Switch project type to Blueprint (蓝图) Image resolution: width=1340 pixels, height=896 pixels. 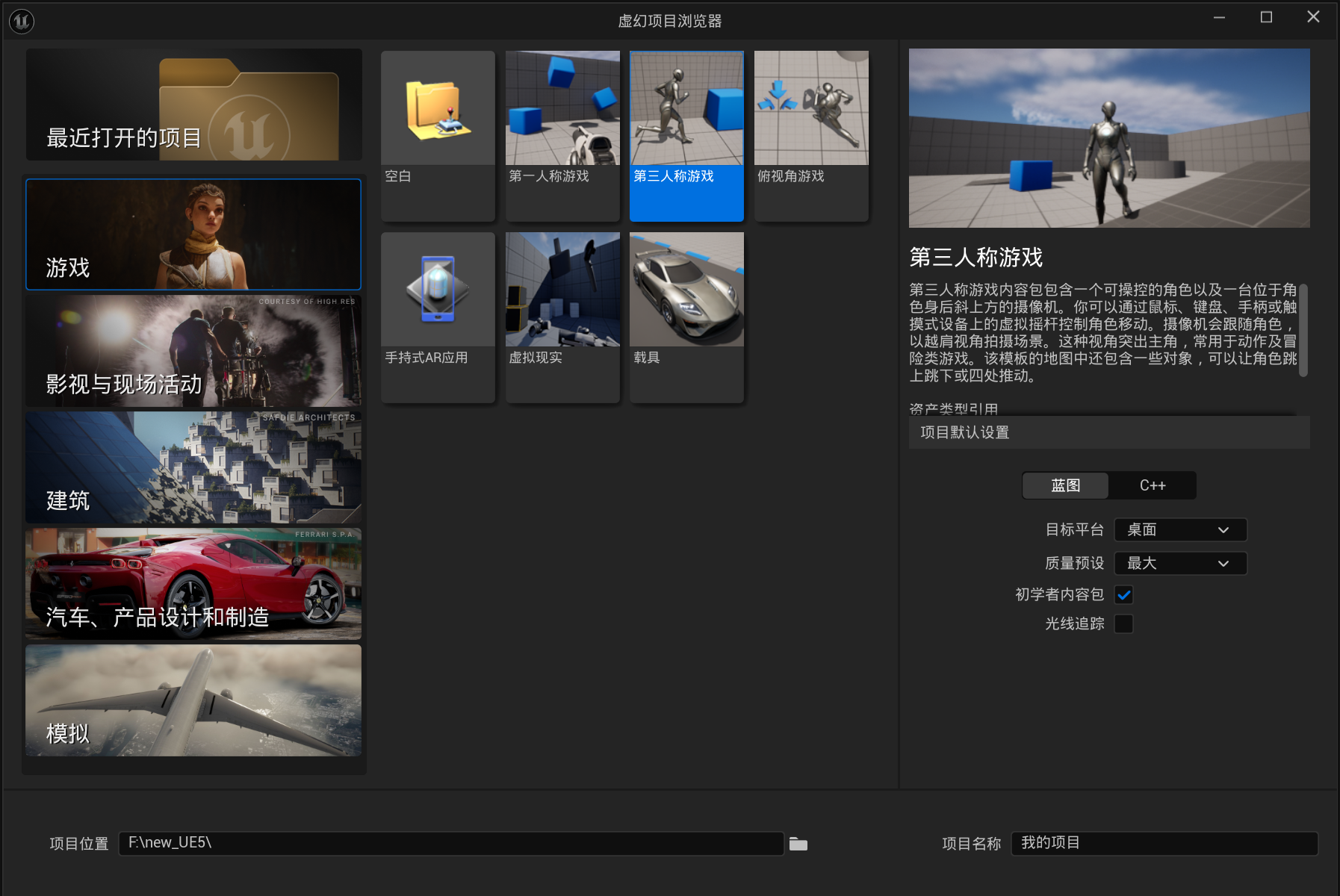1065,485
